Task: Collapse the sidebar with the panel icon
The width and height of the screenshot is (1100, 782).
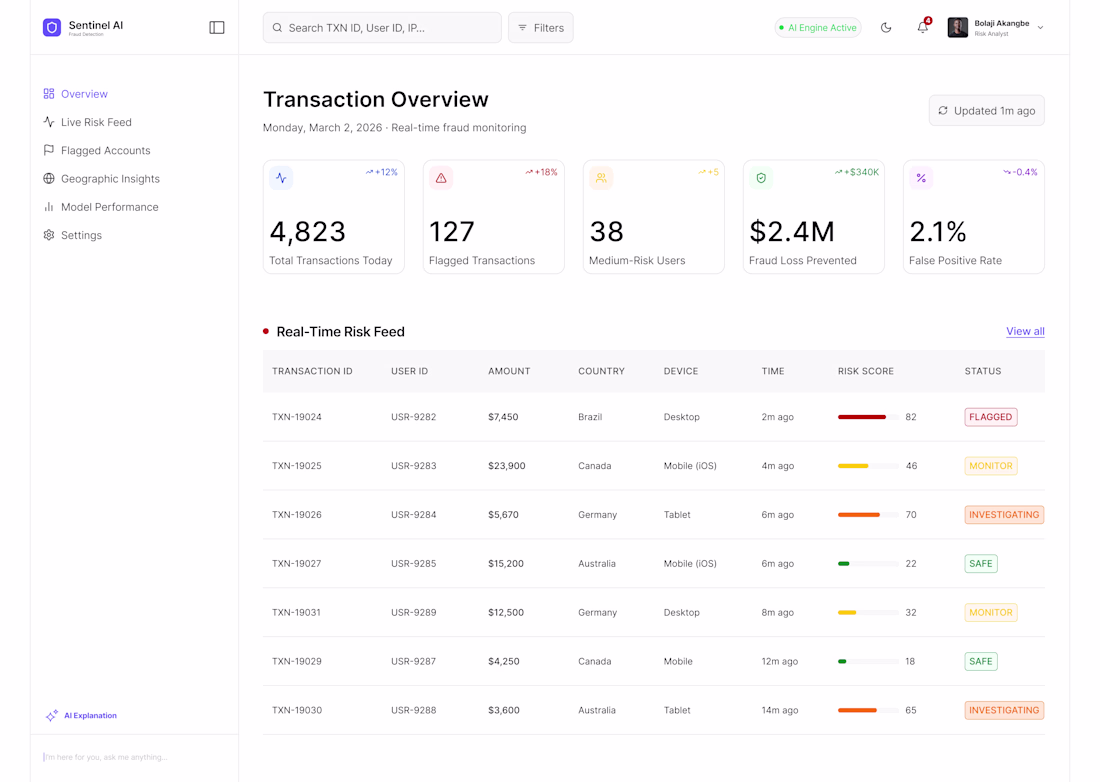Action: click(217, 27)
